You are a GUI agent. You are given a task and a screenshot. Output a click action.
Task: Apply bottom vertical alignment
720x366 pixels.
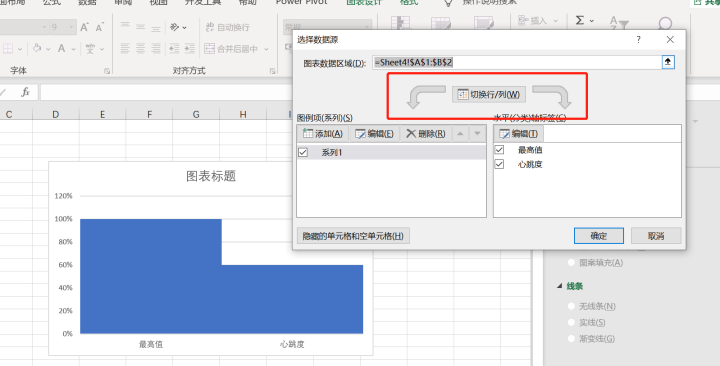coord(156,28)
